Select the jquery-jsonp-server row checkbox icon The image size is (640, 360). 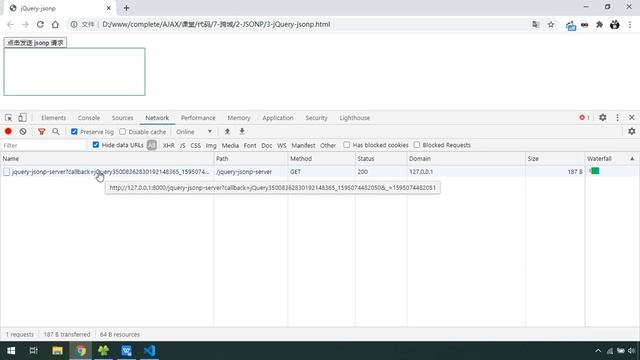tap(7, 172)
